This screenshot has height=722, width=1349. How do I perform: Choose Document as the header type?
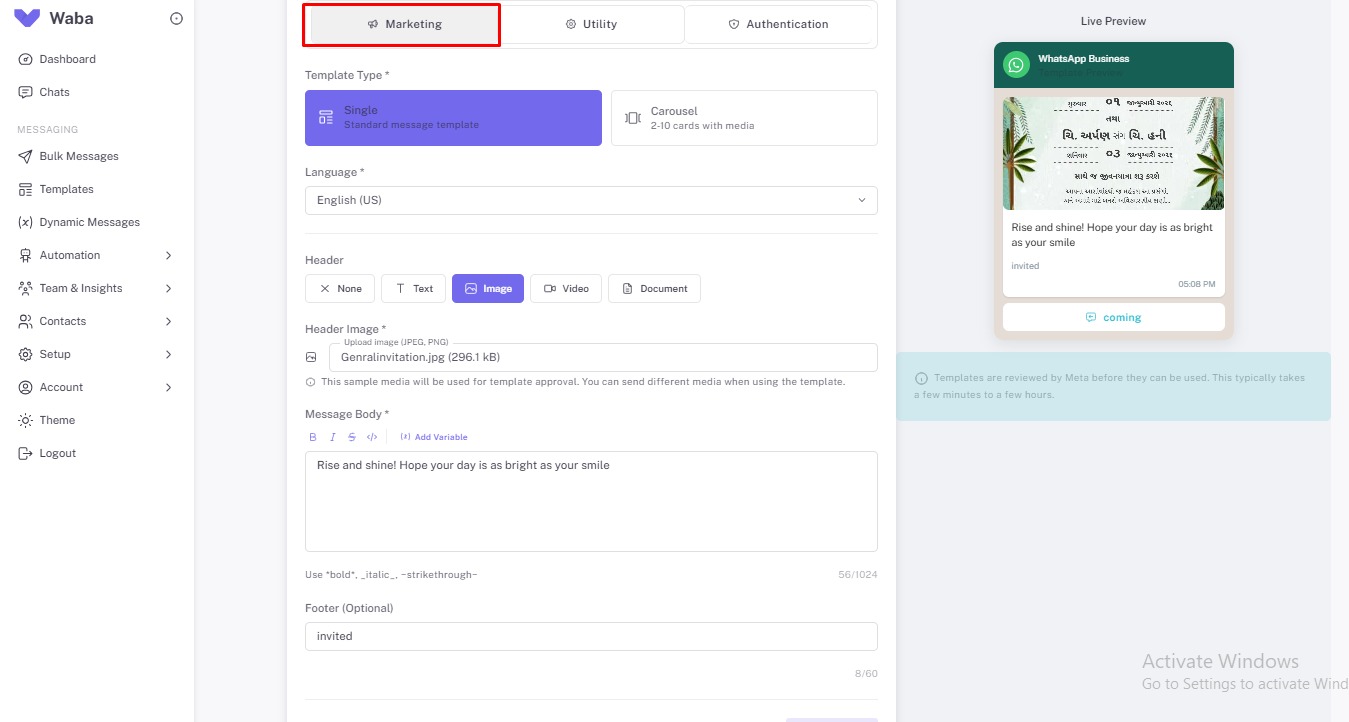(654, 288)
